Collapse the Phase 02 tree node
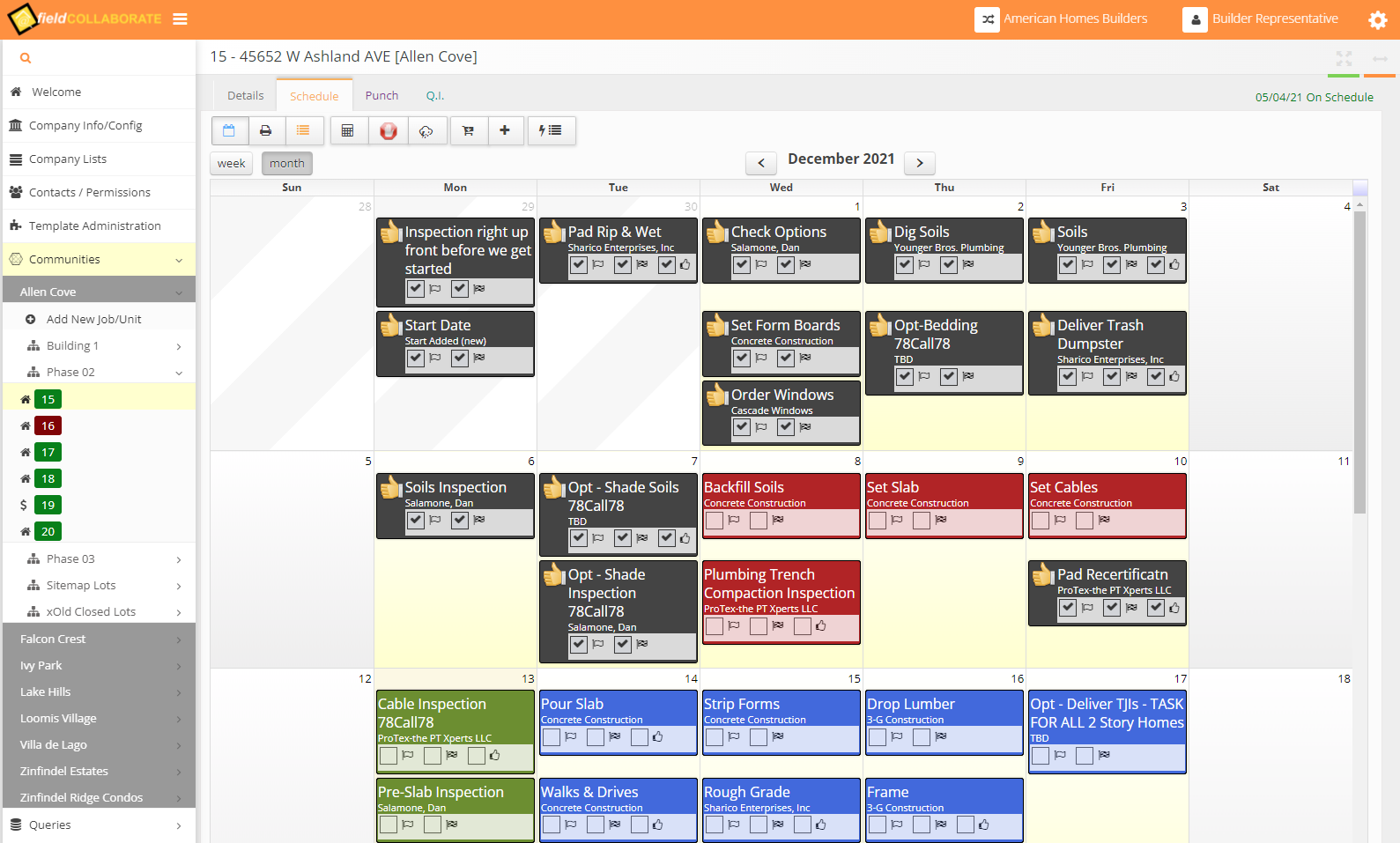The width and height of the screenshot is (1400, 843). click(179, 373)
